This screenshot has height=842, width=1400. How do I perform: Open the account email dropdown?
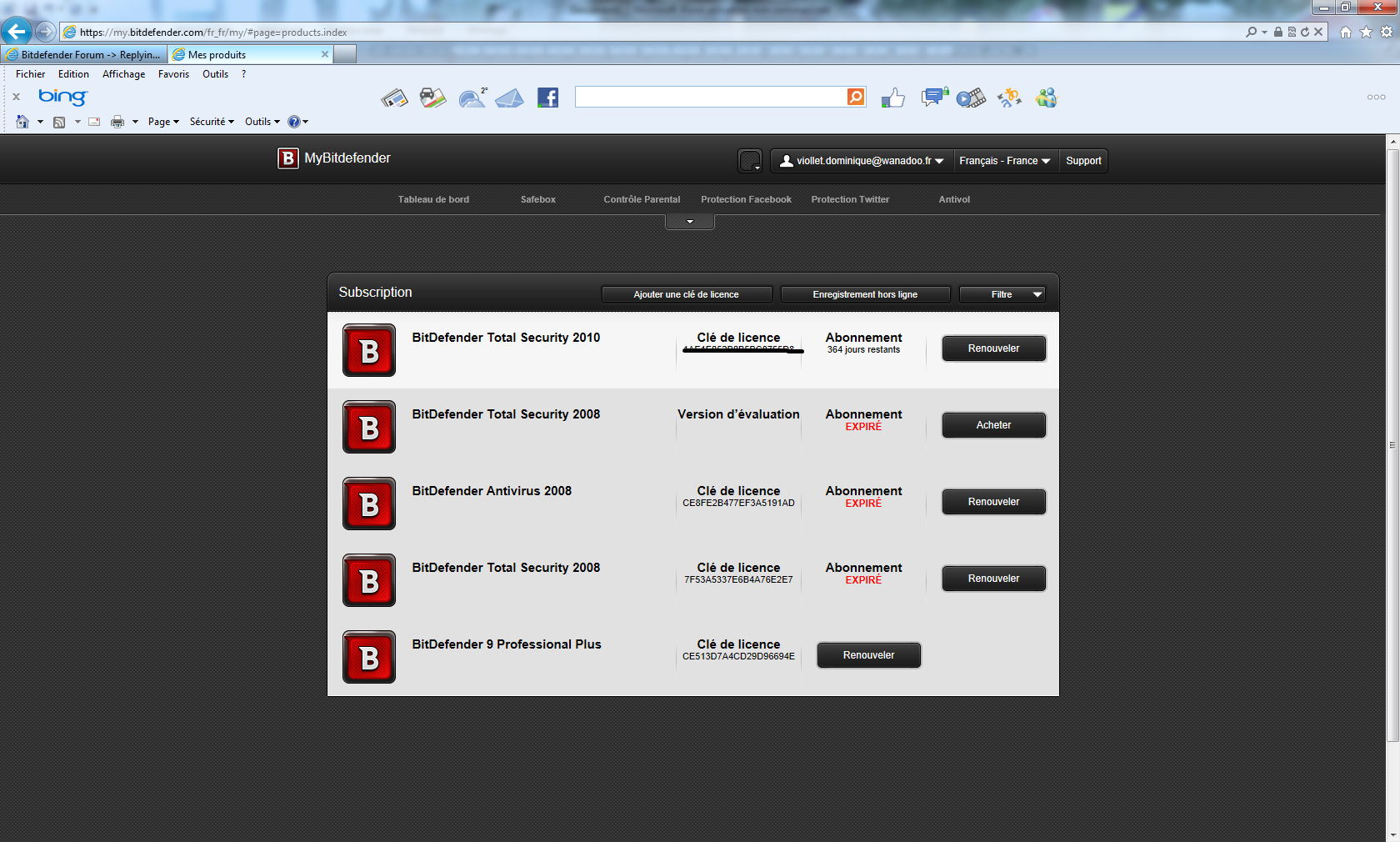[x=862, y=161]
